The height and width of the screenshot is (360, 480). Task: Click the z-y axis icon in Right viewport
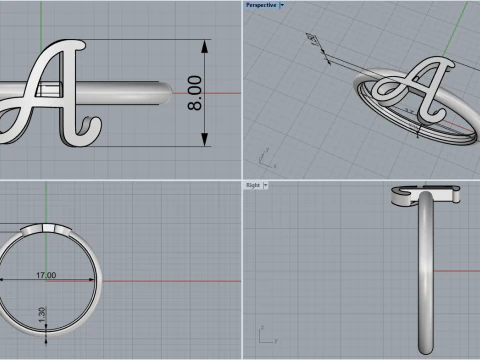pos(268,335)
